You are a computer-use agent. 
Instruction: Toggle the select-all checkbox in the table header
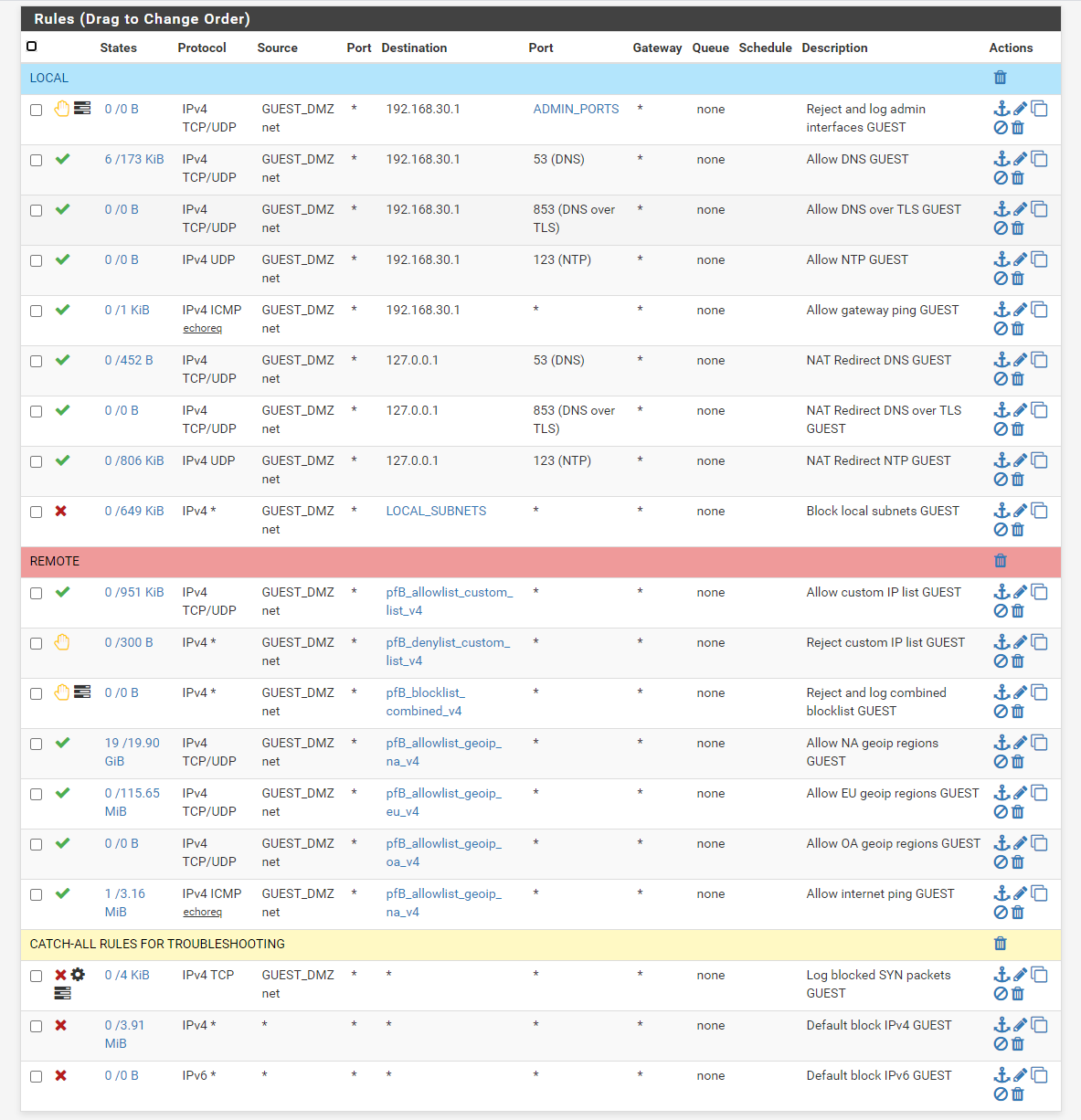tap(32, 47)
